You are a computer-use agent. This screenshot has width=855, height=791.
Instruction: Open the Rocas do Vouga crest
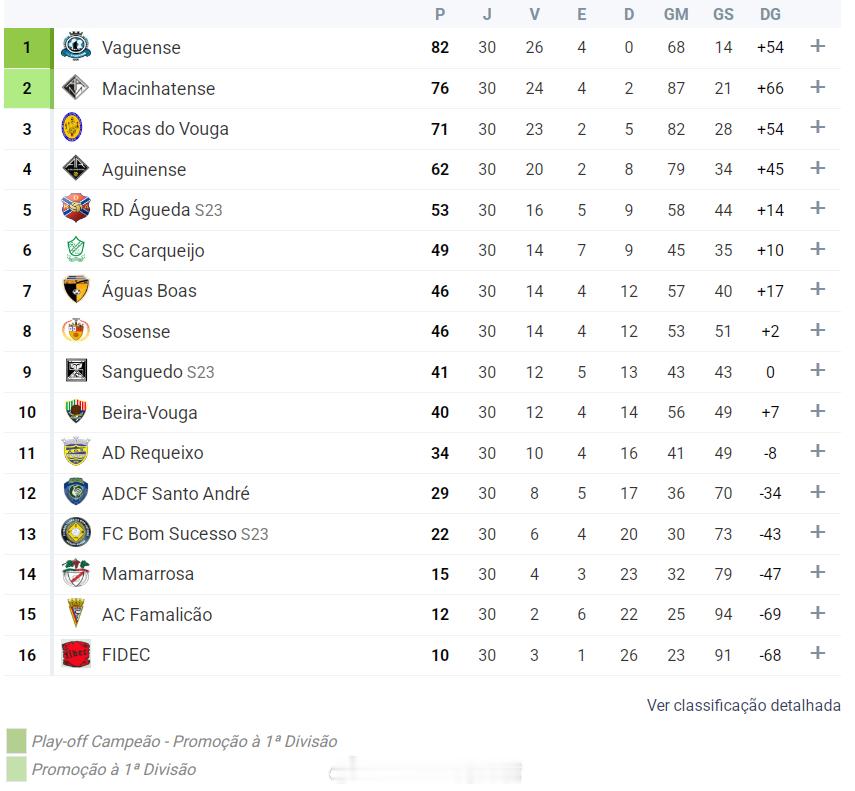tap(72, 128)
